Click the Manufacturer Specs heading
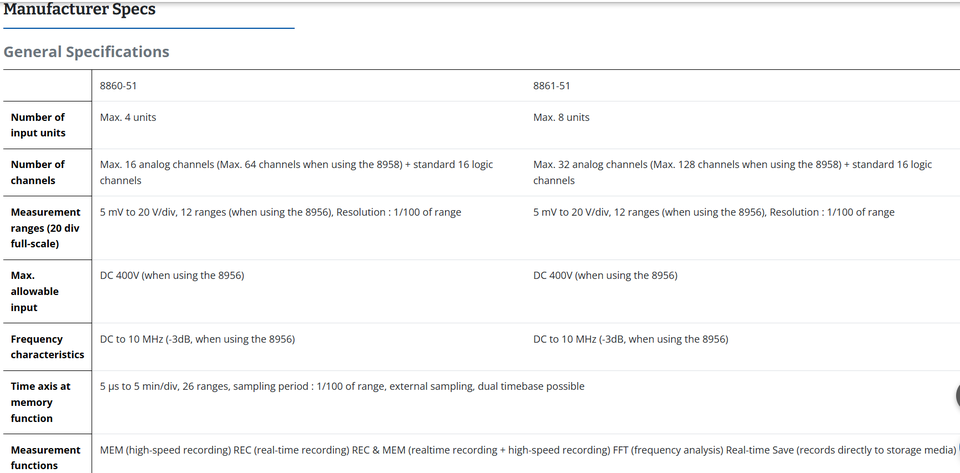The image size is (960, 473). click(x=80, y=9)
